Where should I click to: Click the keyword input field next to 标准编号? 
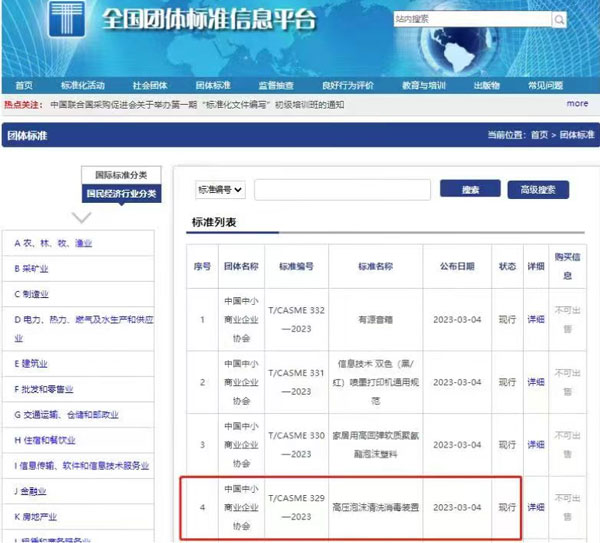pyautogui.click(x=341, y=189)
